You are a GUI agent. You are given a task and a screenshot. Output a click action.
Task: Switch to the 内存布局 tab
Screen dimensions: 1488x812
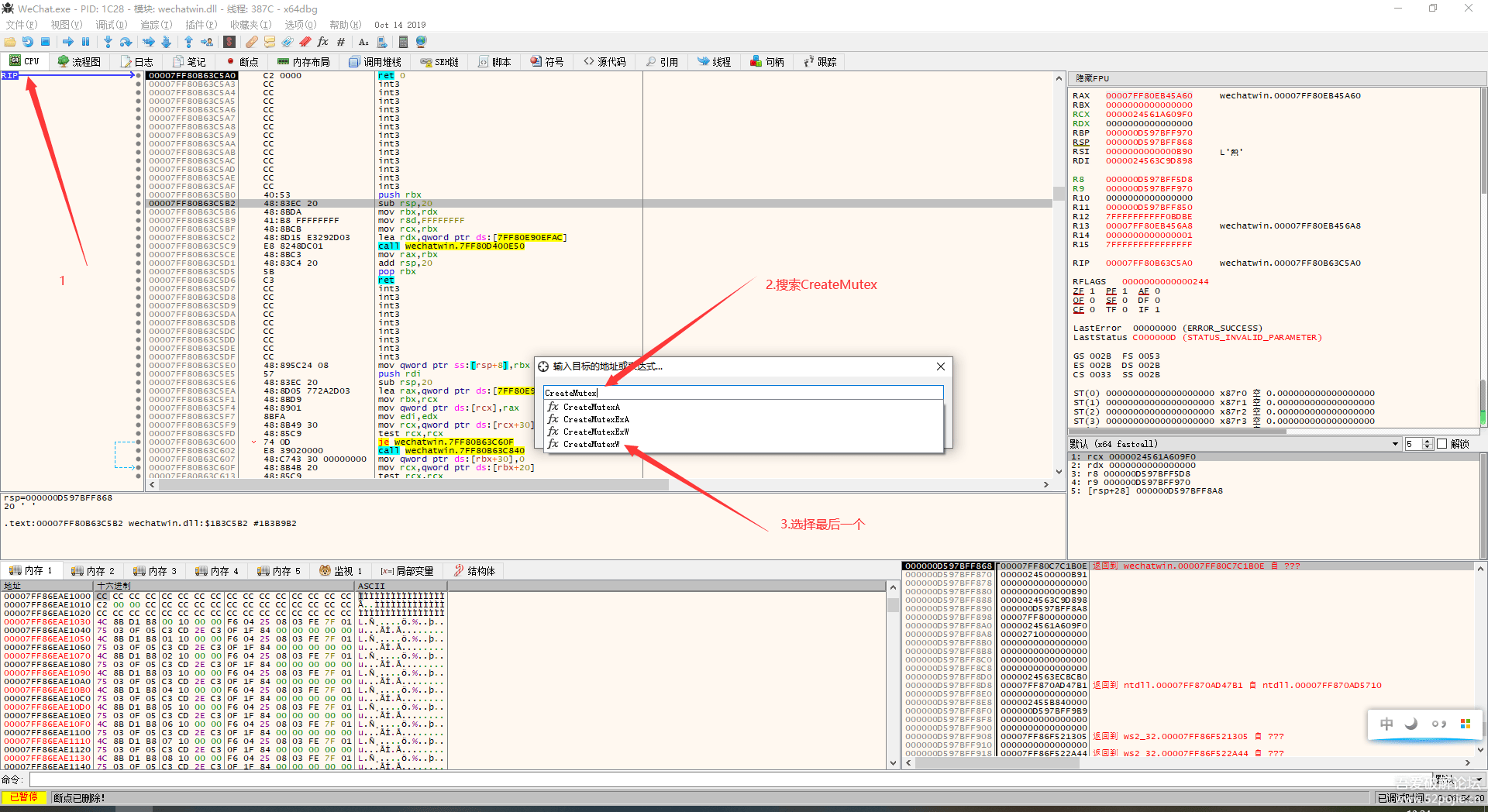(304, 62)
